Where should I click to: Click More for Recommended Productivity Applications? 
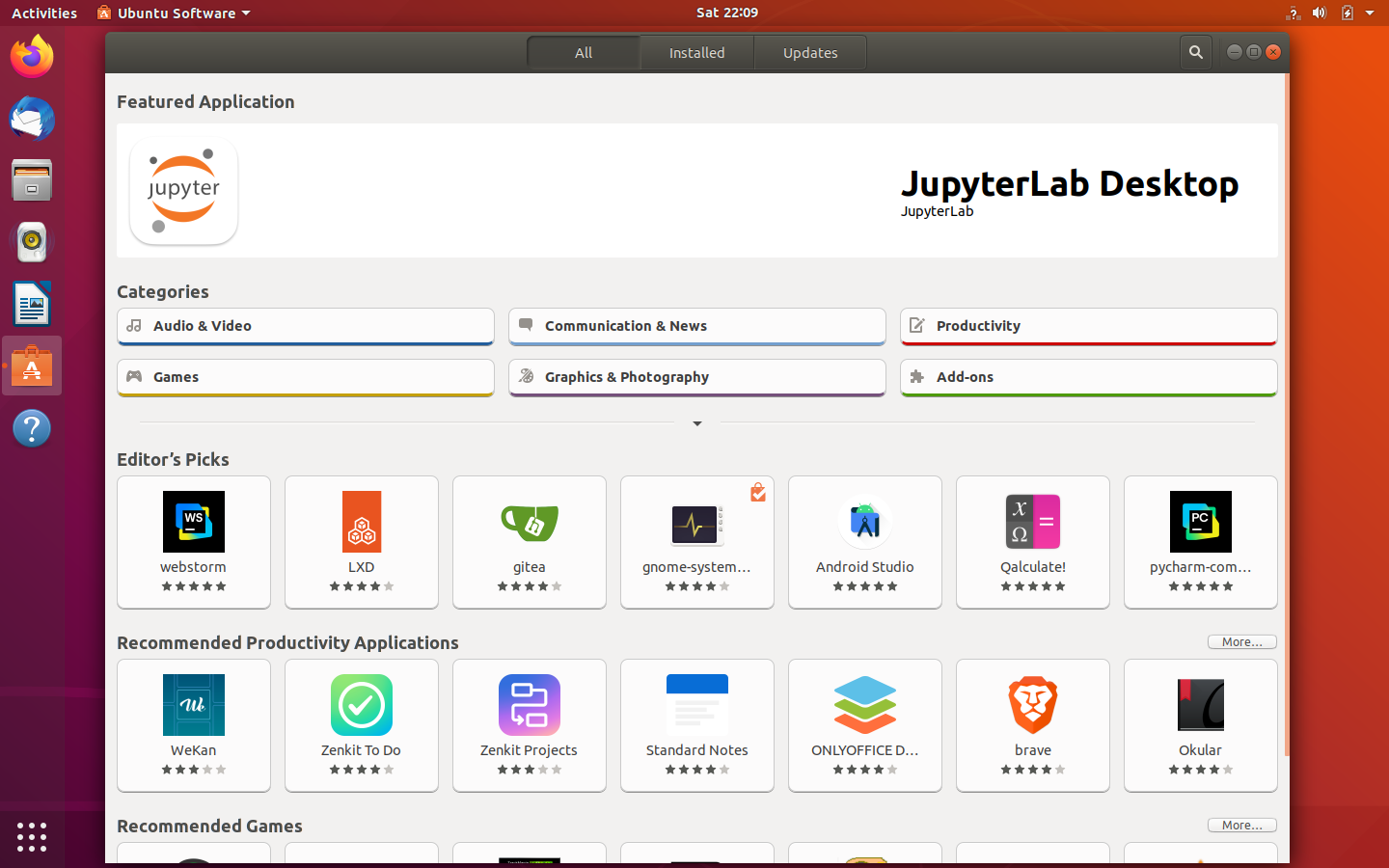[1242, 642]
